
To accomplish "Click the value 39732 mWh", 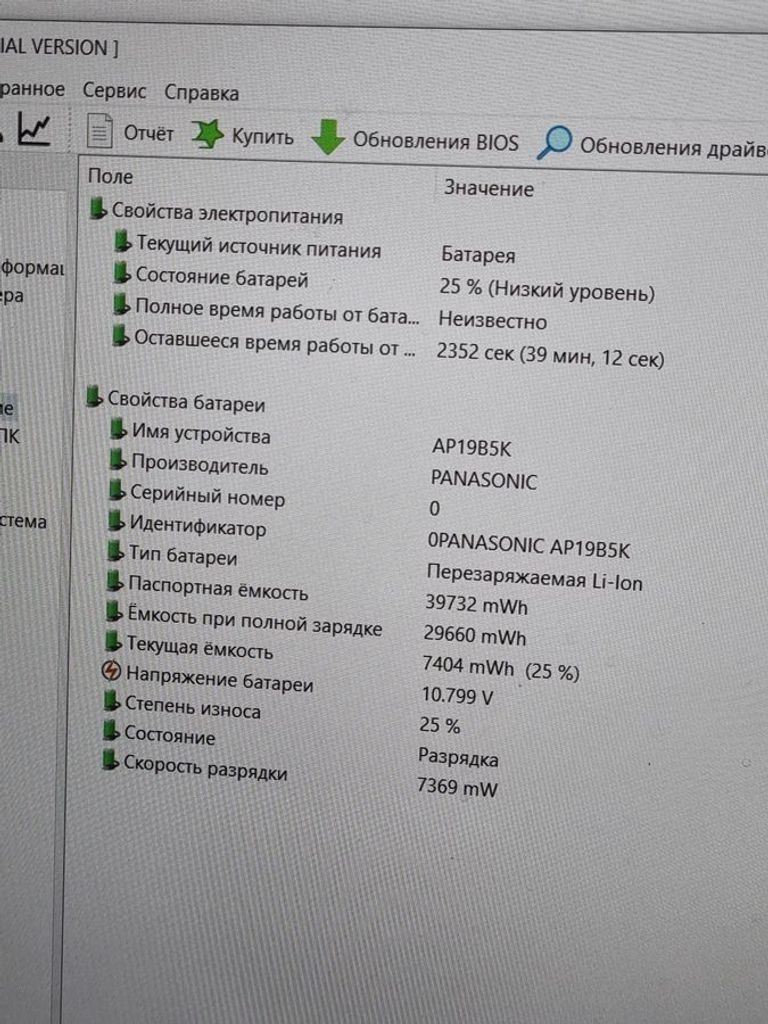I will click(476, 603).
